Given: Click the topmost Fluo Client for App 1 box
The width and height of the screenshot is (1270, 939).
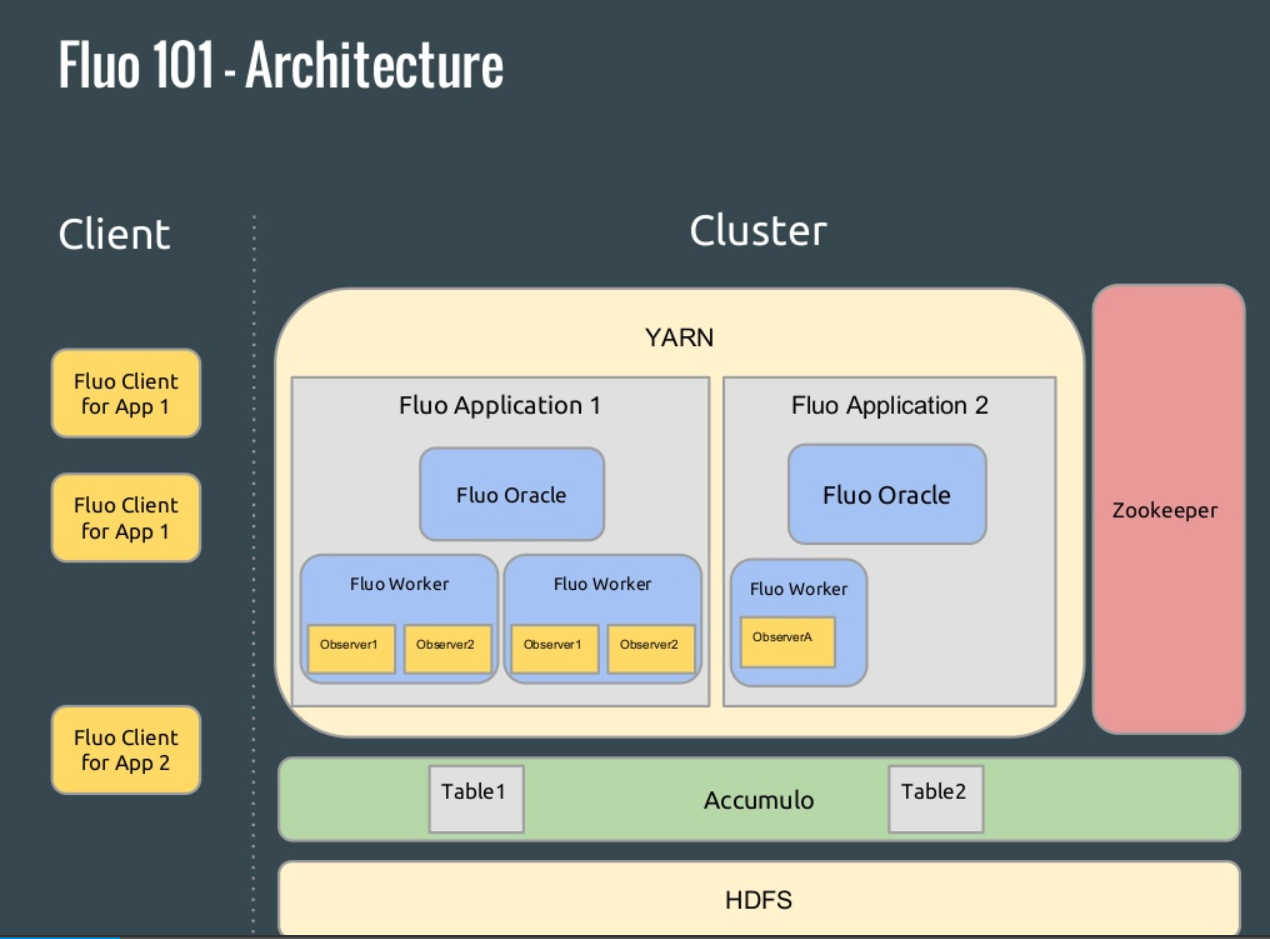Looking at the screenshot, I should coord(126,393).
